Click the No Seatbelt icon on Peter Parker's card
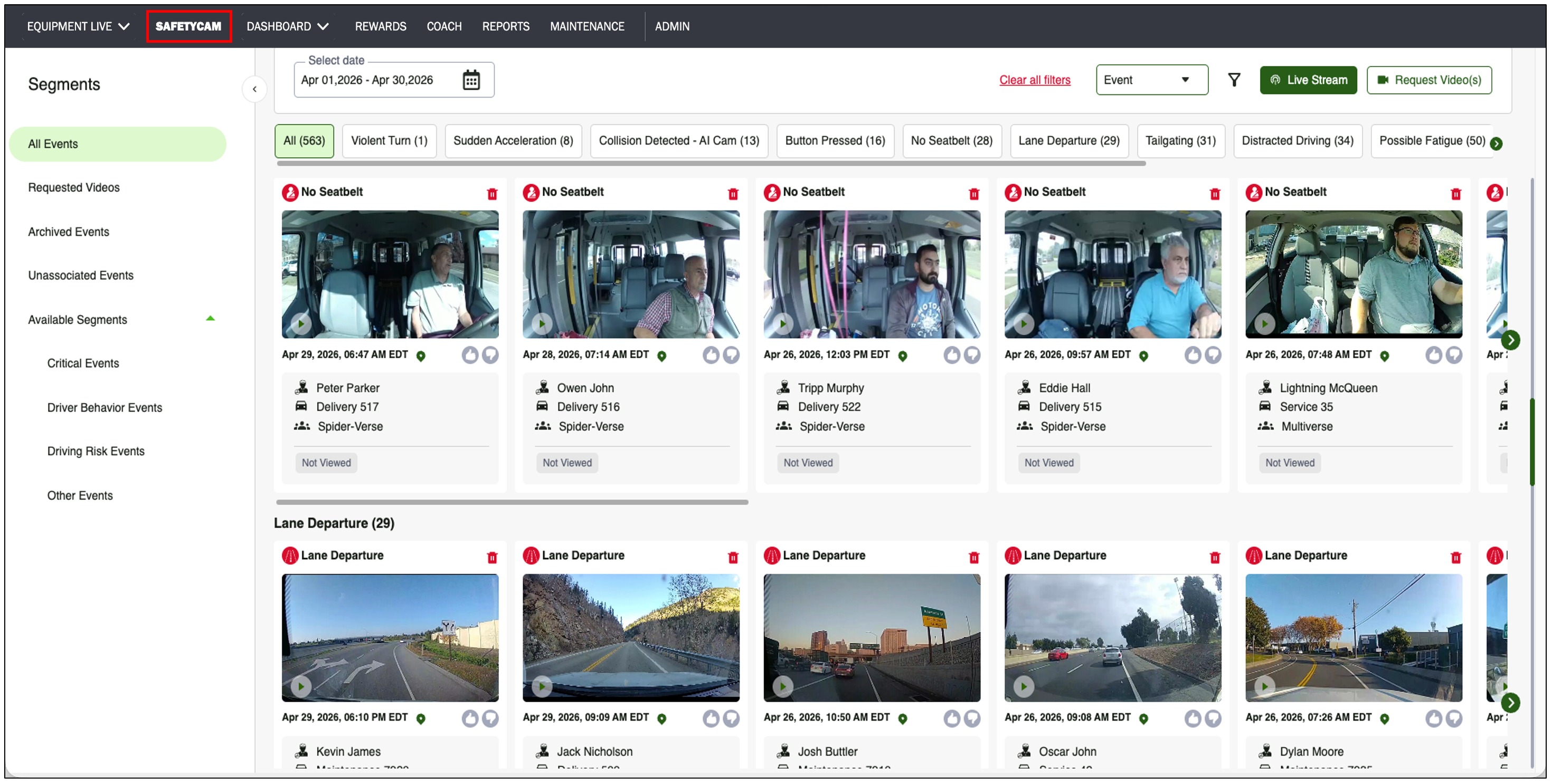Image resolution: width=1552 pixels, height=784 pixels. [290, 193]
